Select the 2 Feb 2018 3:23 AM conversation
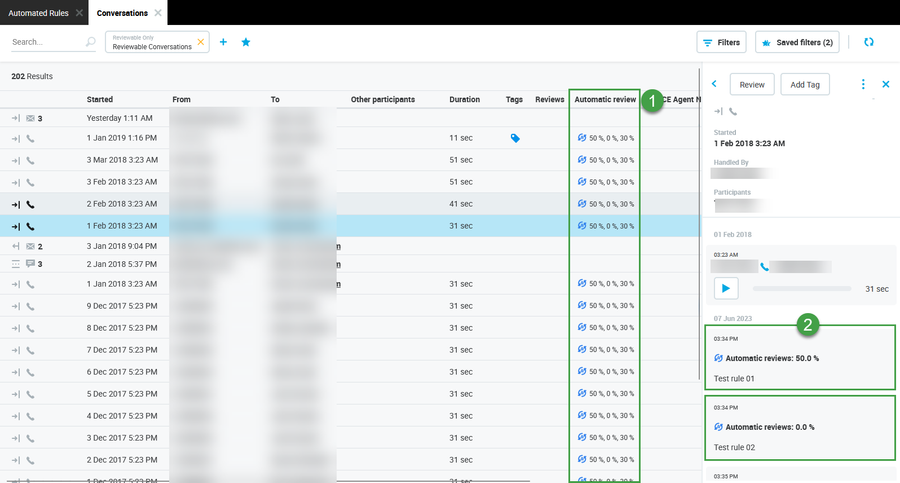 point(350,204)
